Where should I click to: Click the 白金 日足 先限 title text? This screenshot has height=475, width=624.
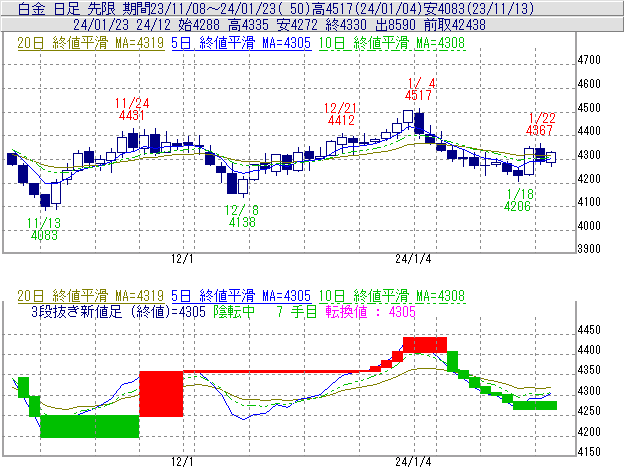[67, 9]
